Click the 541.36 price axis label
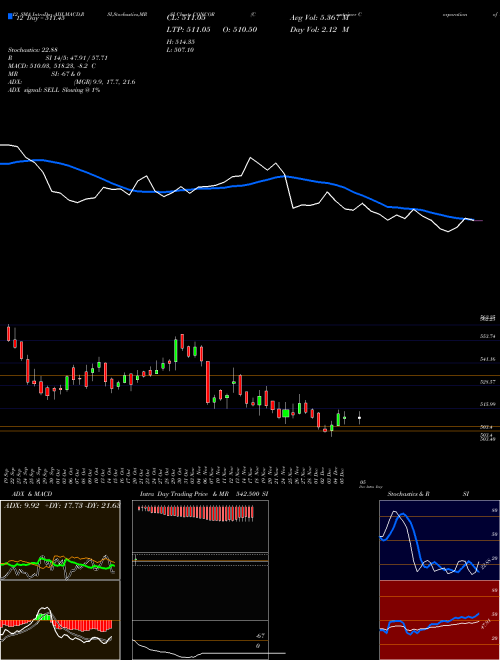500x660 pixels. click(488, 359)
